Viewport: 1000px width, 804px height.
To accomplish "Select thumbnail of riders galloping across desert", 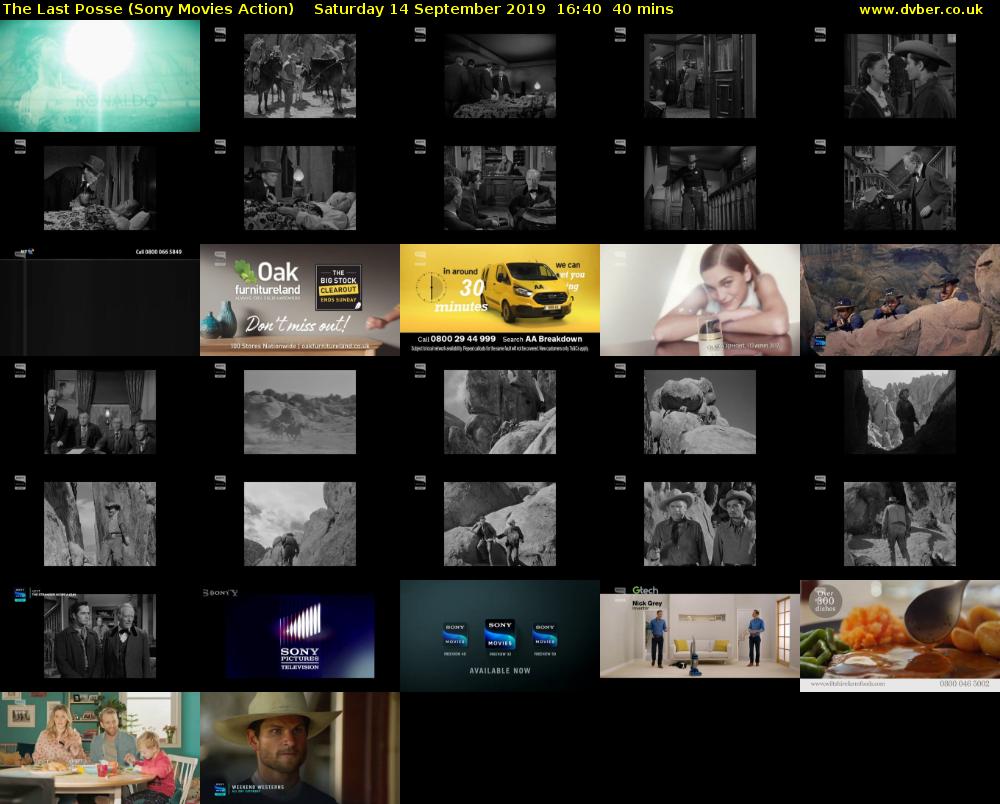I will (300, 412).
